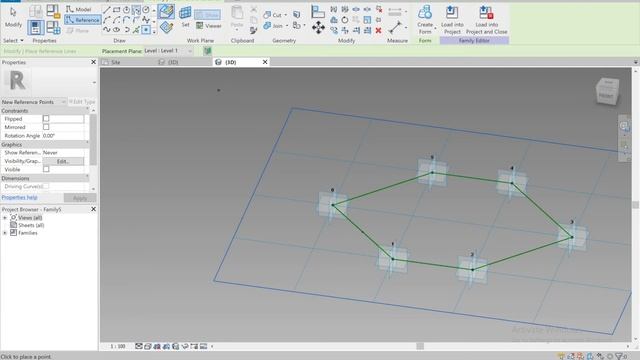Close the Properties palette
This screenshot has height=360, width=640.
point(93,62)
